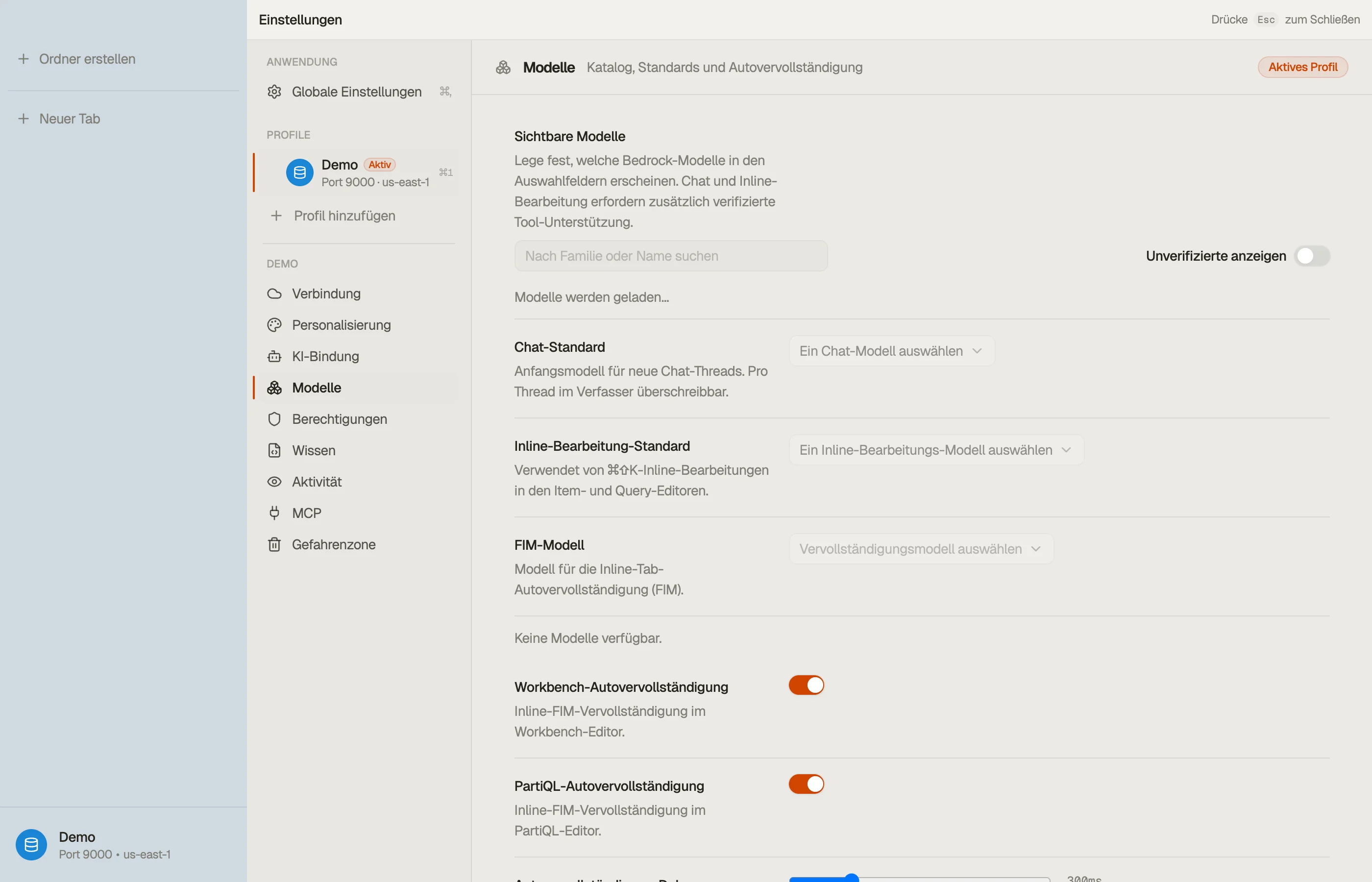
Task: Open the Inline-Bearbeitungs-Modell dropdown
Action: [936, 450]
